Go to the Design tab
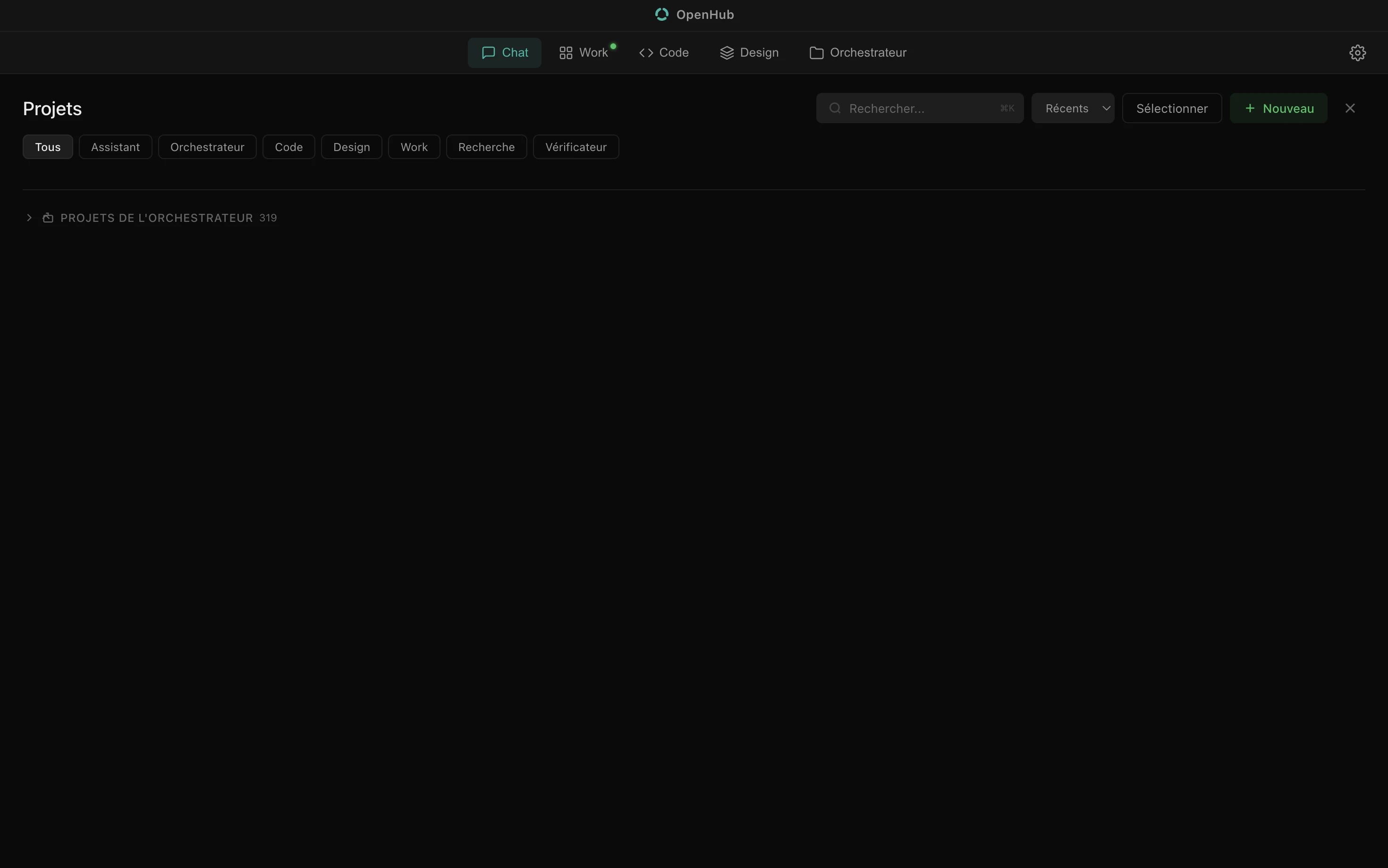 click(x=749, y=53)
